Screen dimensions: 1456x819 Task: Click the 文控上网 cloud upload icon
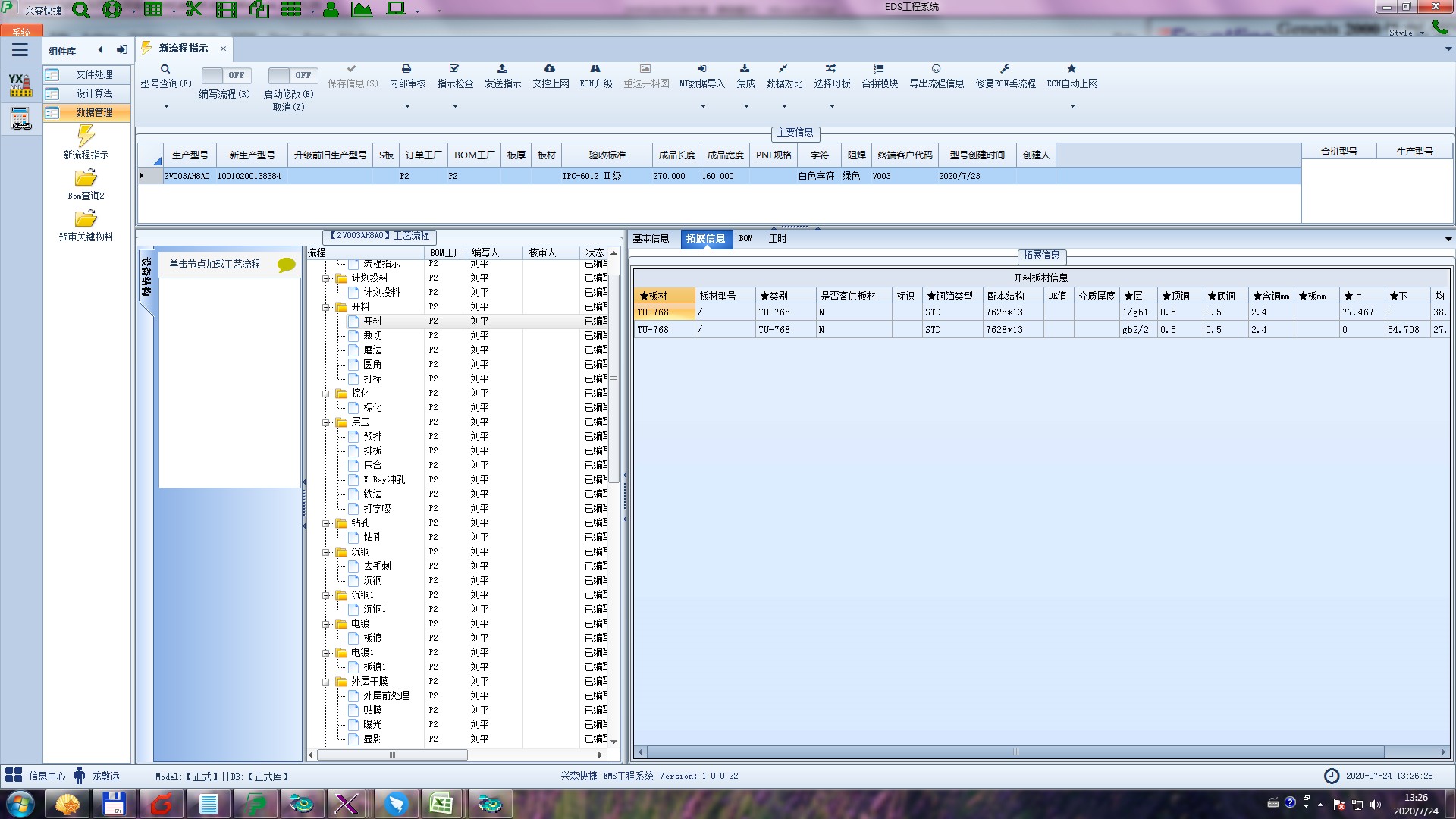click(x=550, y=69)
